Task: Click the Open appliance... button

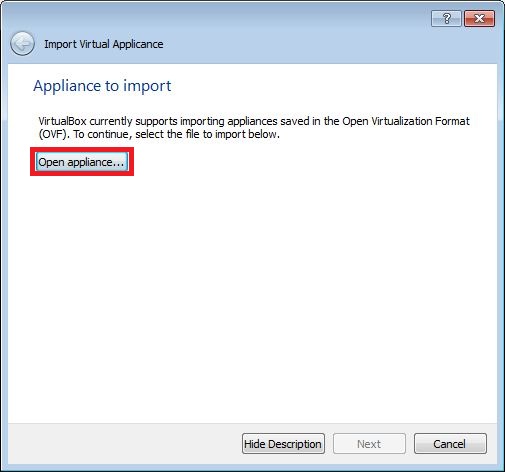Action: click(82, 162)
